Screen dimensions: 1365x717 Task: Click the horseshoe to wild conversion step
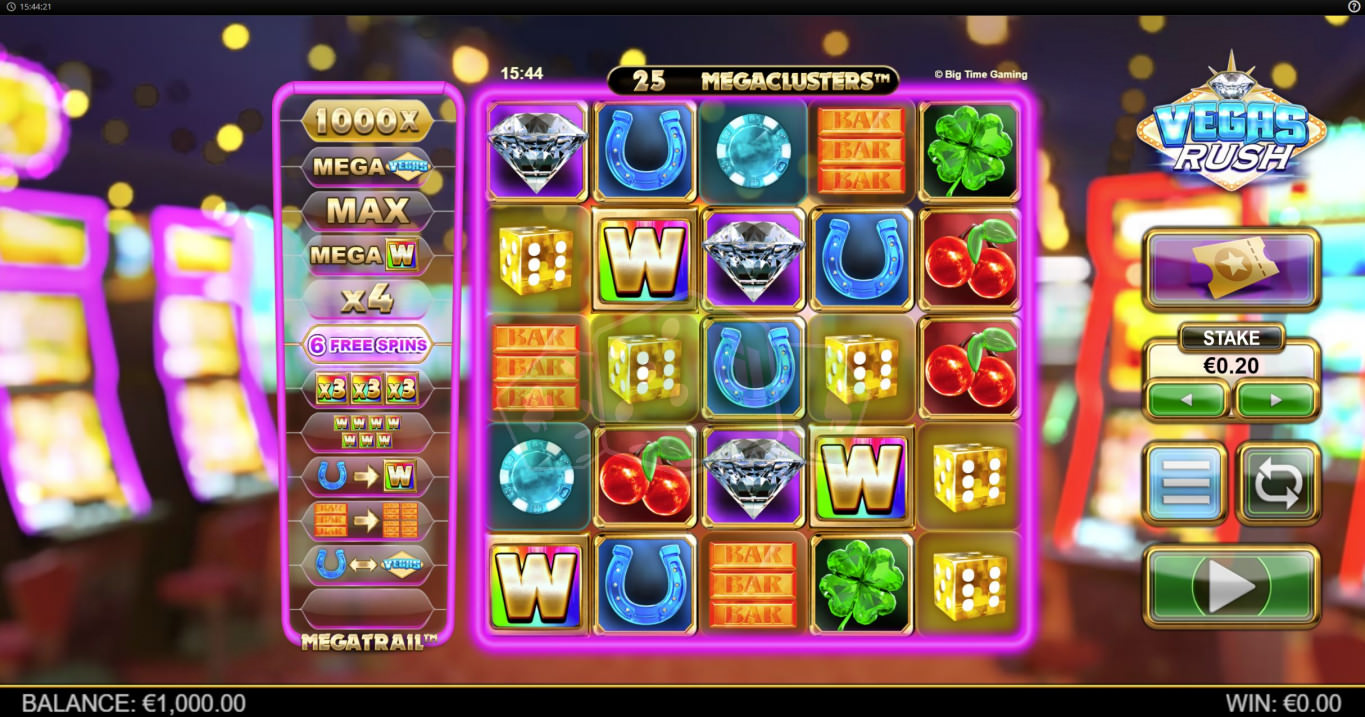tap(368, 476)
